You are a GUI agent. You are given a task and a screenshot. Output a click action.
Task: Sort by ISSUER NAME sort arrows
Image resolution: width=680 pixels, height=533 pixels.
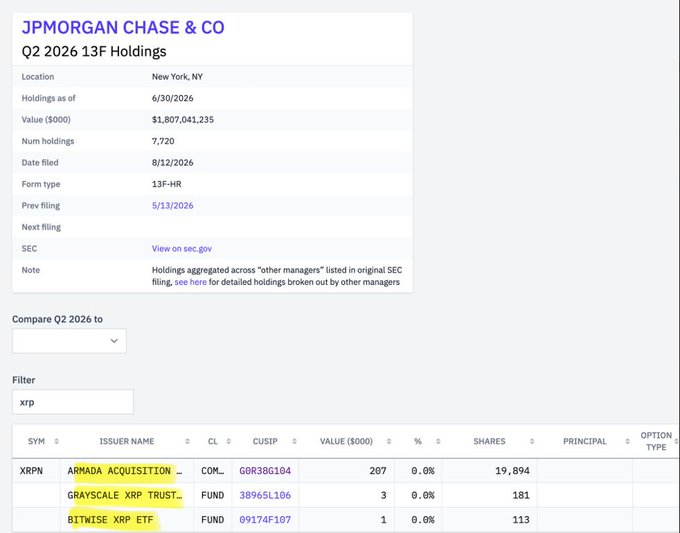pos(187,441)
